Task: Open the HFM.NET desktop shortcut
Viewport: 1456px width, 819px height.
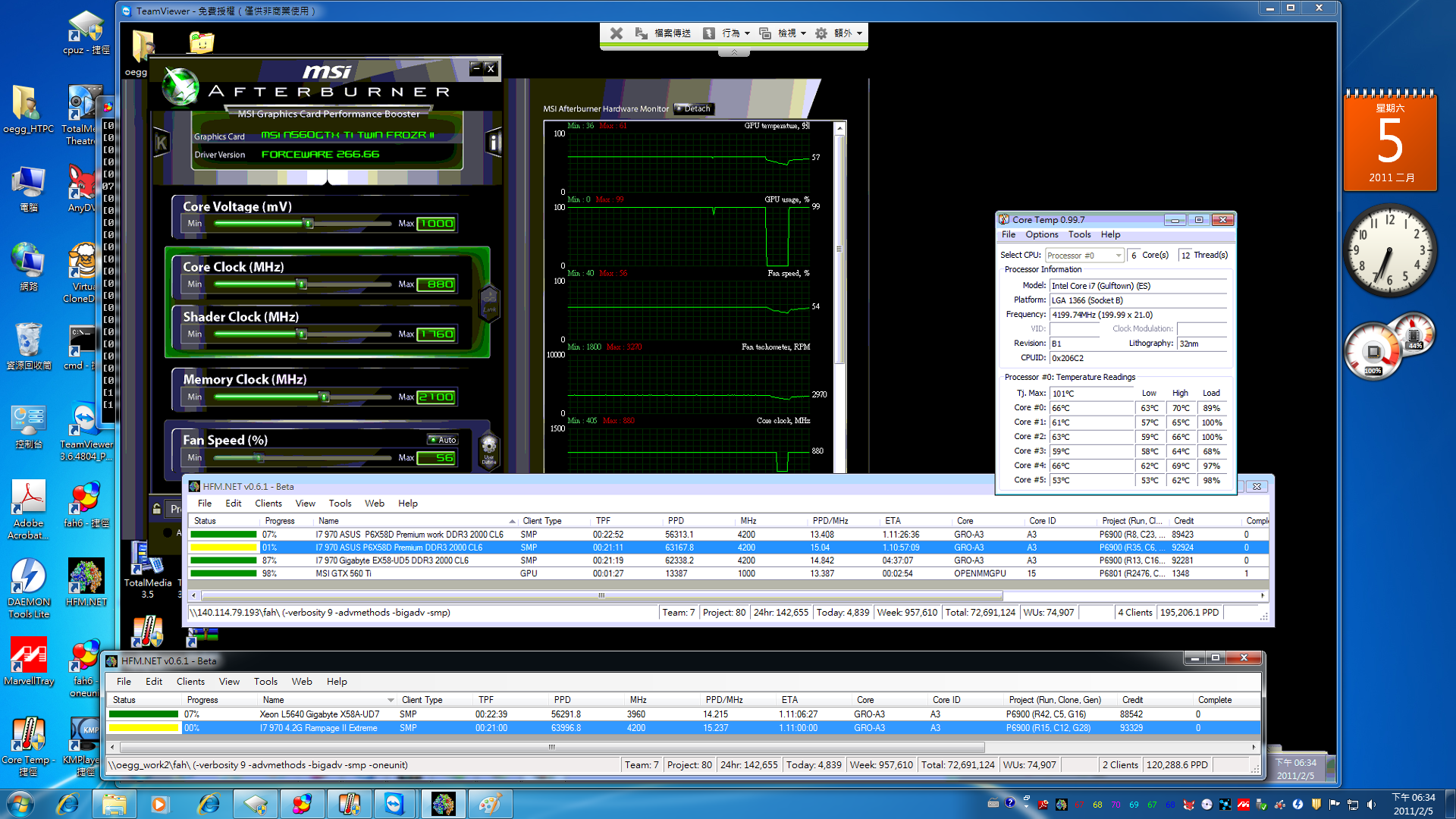Action: click(86, 582)
